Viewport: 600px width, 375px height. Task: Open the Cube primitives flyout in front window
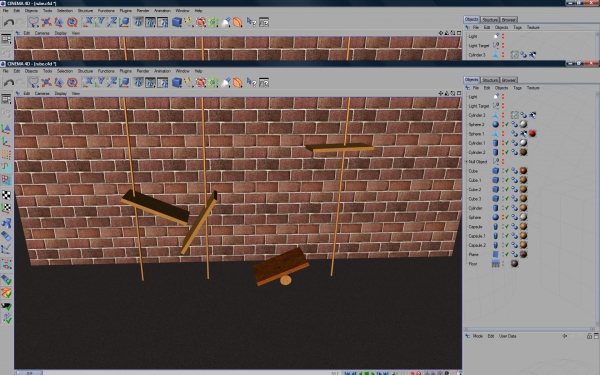tap(176, 83)
